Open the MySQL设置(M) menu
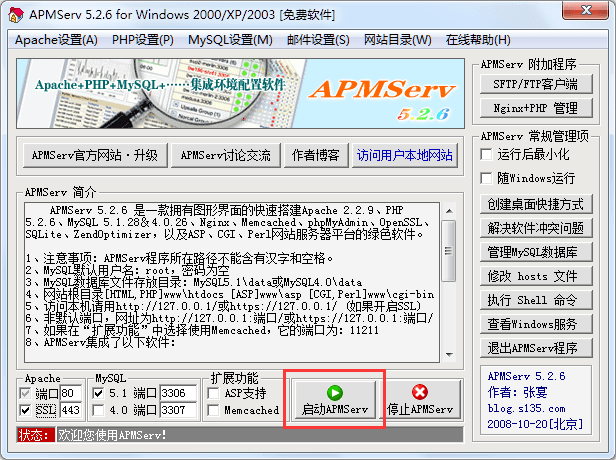This screenshot has width=616, height=460. pyautogui.click(x=230, y=40)
